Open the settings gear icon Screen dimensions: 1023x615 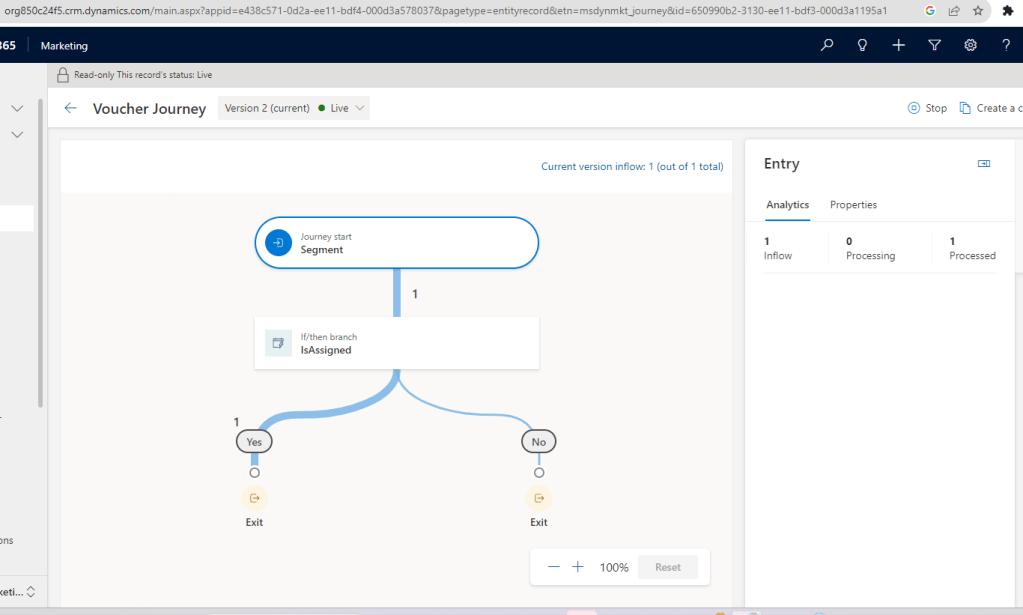coord(970,45)
